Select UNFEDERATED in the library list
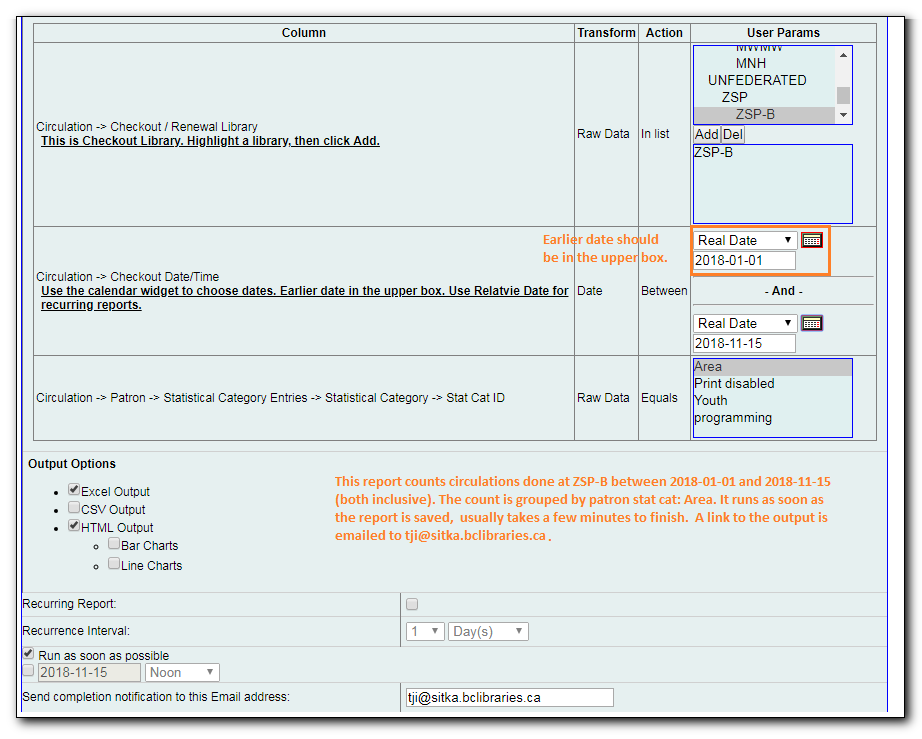The image size is (922, 739). tap(757, 81)
